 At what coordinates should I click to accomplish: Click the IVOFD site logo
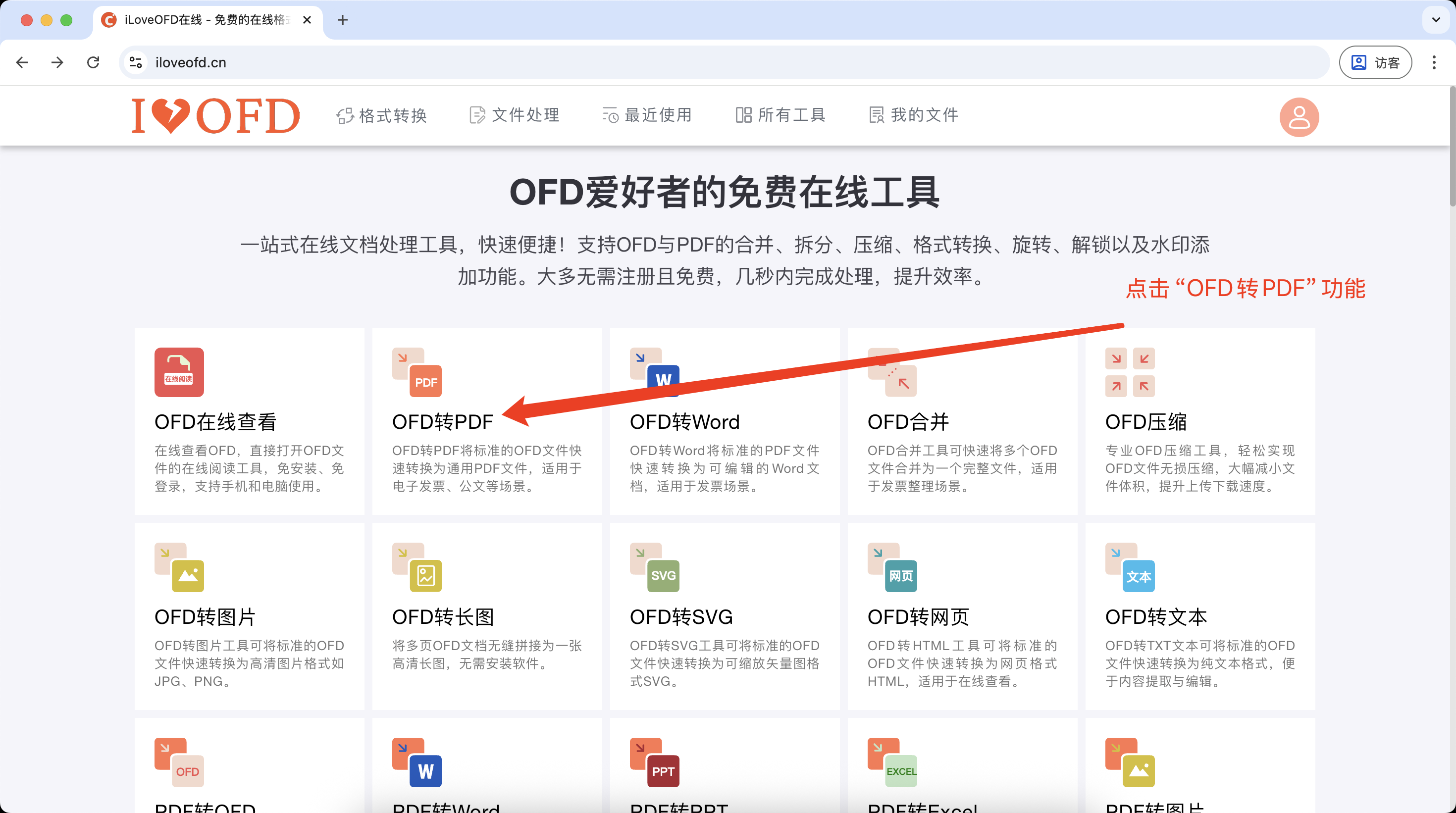pyautogui.click(x=215, y=115)
